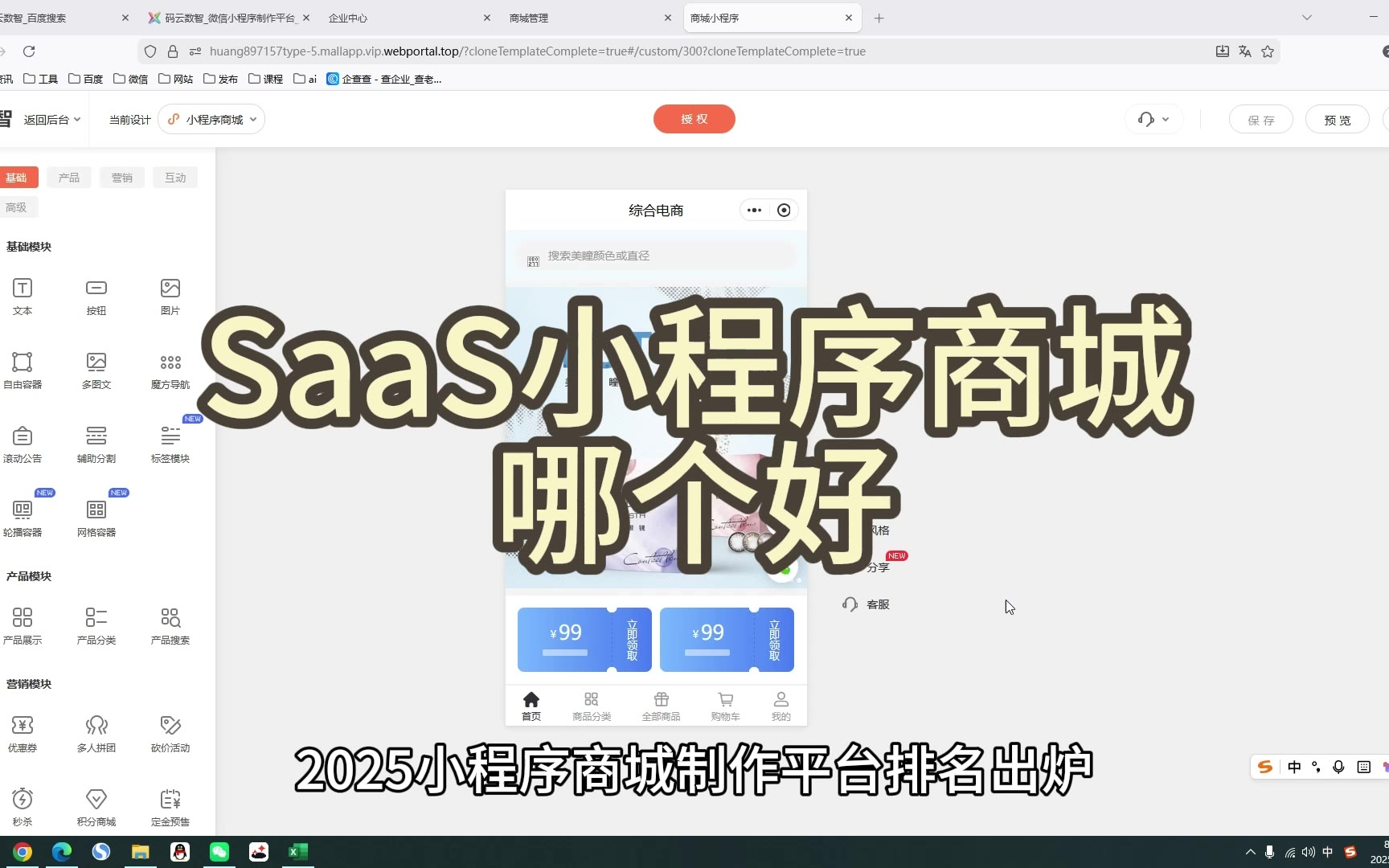1389x868 pixels.
Task: Add the 产品展示 product display module
Action: point(23,626)
